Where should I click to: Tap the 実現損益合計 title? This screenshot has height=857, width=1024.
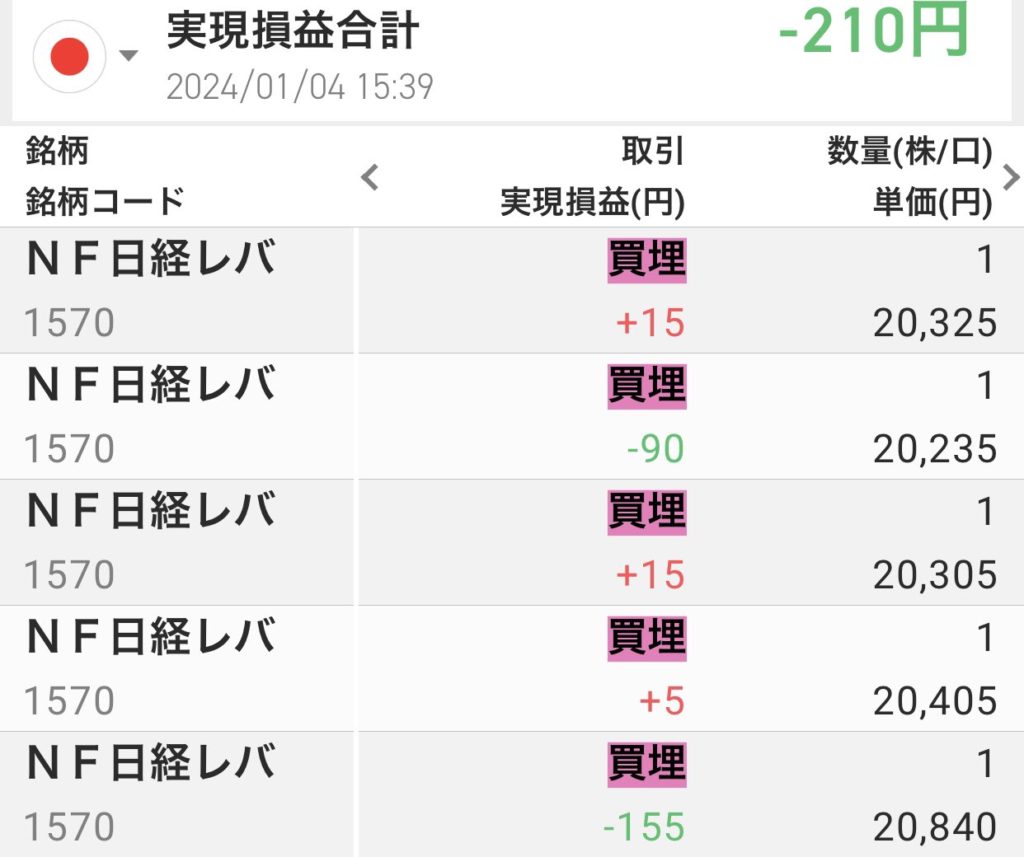tap(292, 33)
